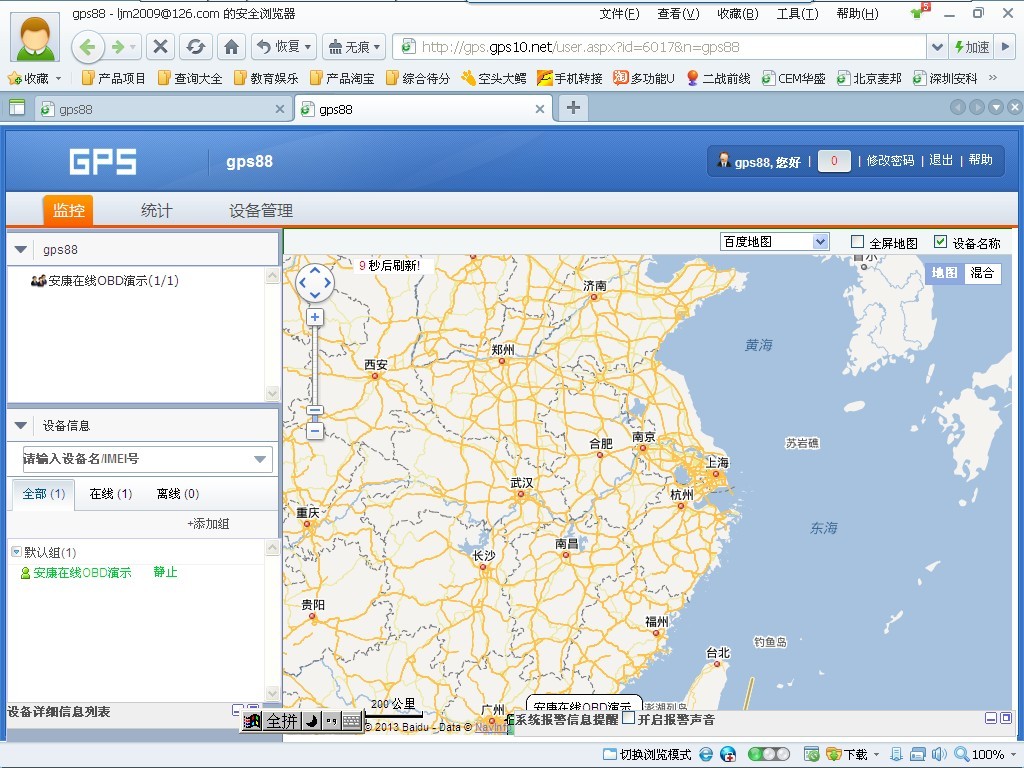1024x768 pixels.
Task: Open the sidebar panel icon left of tabs
Action: pyautogui.click(x=17, y=108)
